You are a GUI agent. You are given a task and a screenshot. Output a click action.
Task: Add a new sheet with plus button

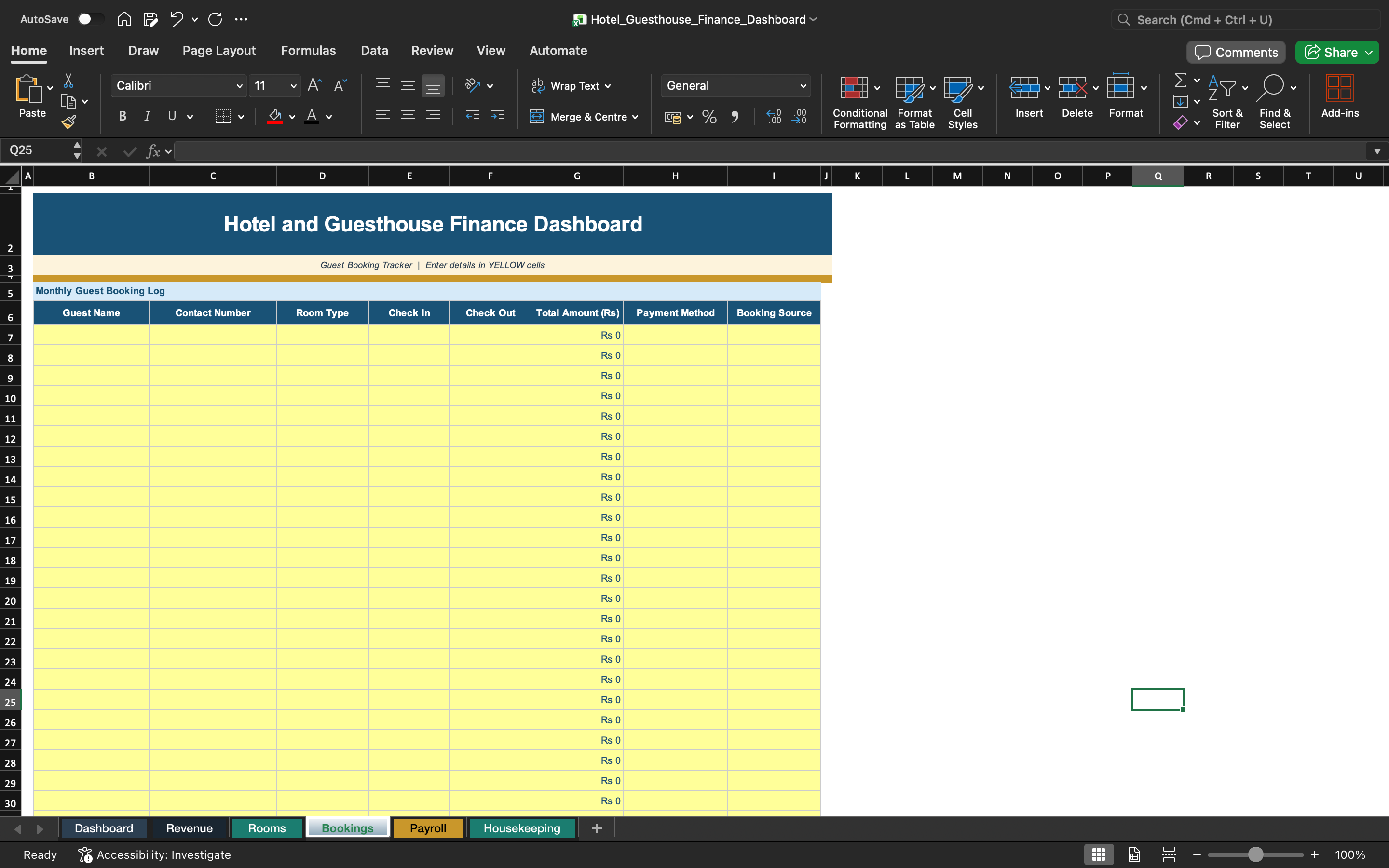point(597,828)
